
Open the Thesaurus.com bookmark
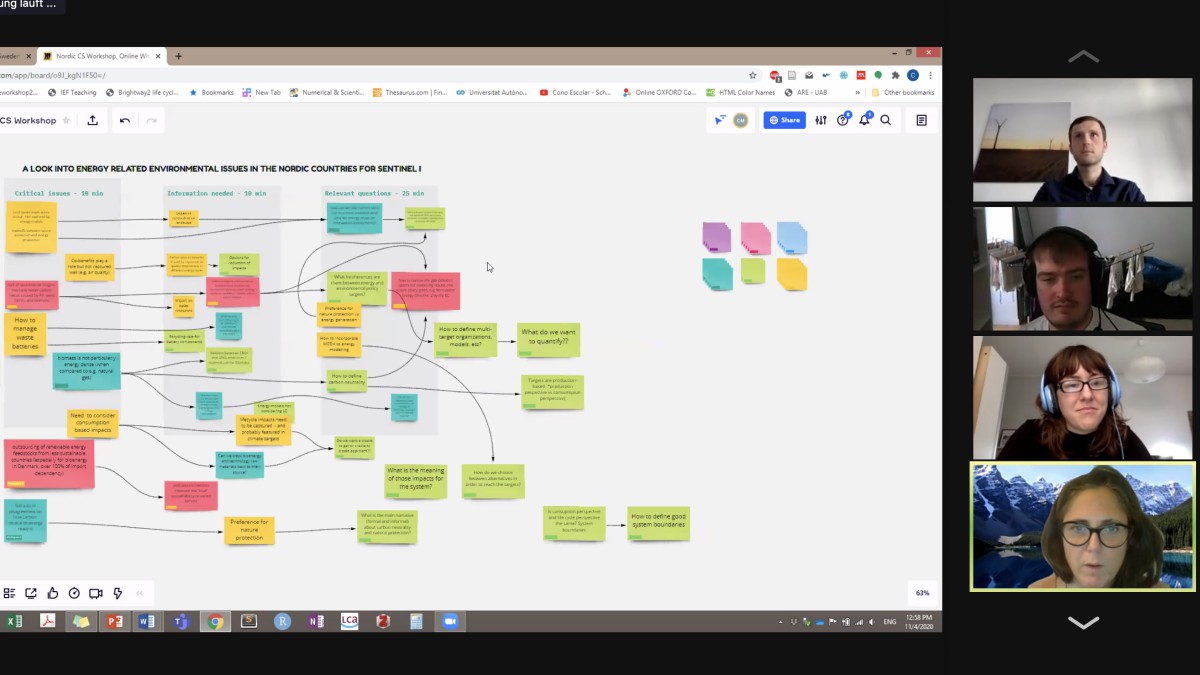coord(410,92)
